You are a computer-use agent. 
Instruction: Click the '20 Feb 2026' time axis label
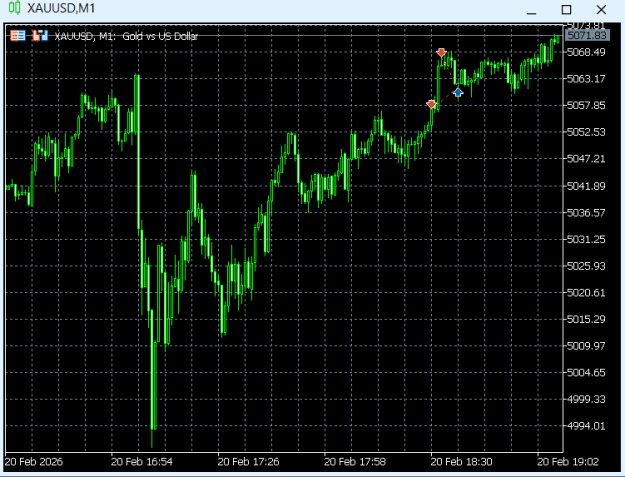point(34,462)
